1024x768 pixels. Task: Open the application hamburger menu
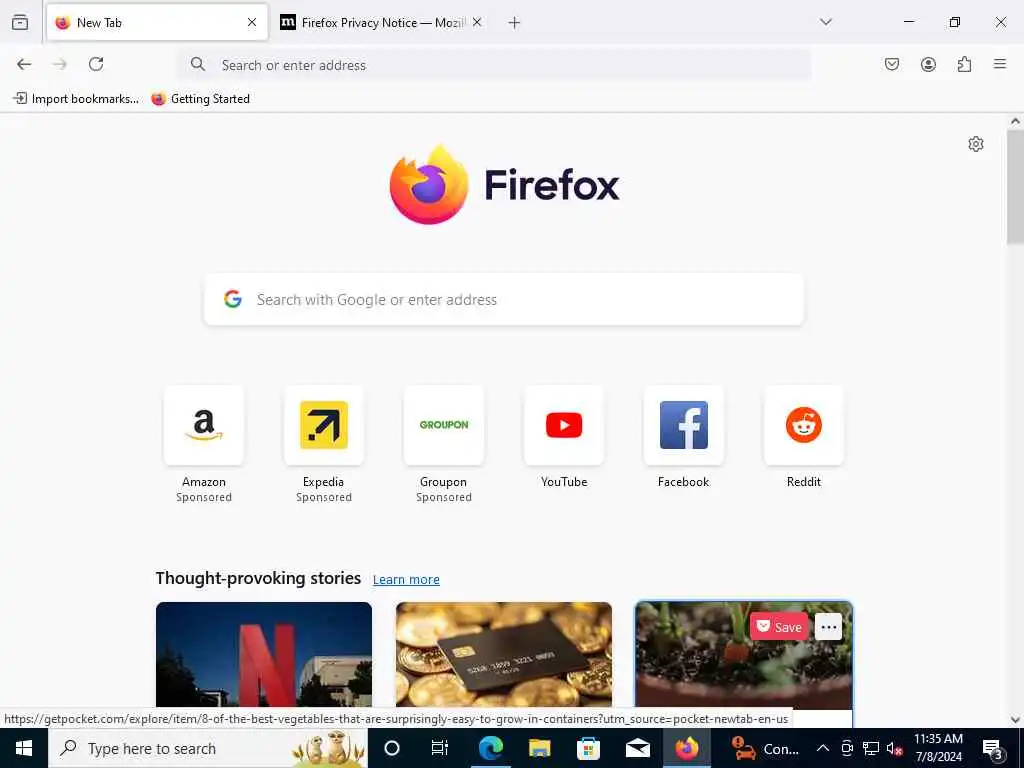pyautogui.click(x=1000, y=64)
